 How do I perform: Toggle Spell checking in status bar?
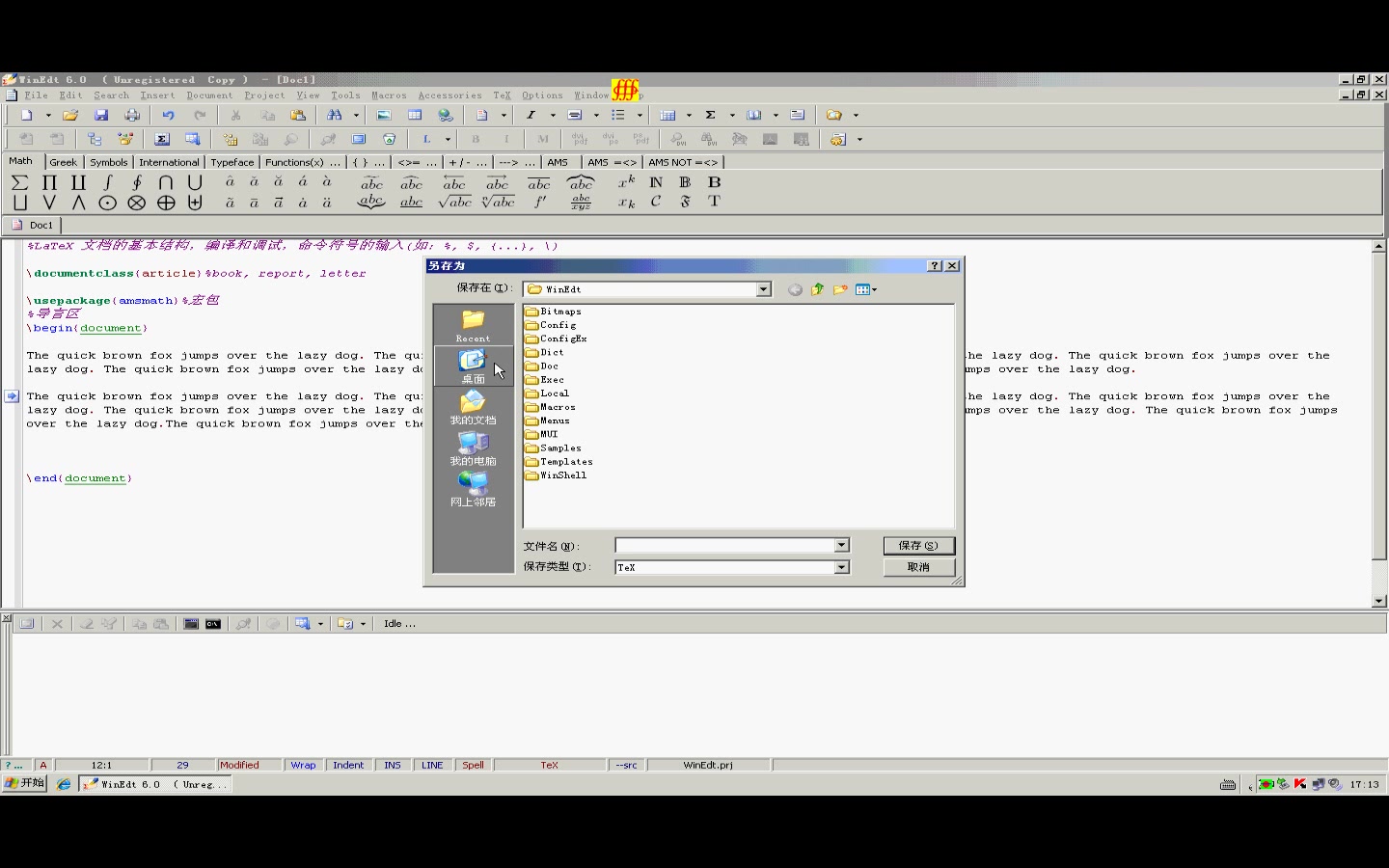point(473,765)
